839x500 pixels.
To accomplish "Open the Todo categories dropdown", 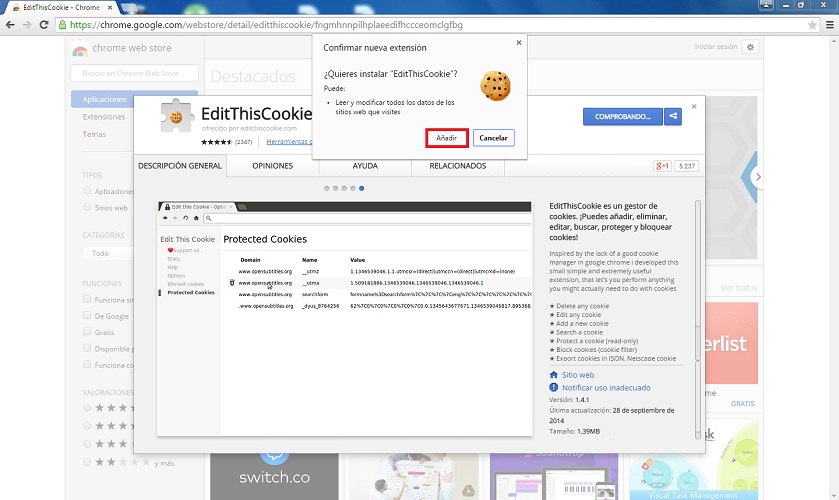I will (108, 253).
